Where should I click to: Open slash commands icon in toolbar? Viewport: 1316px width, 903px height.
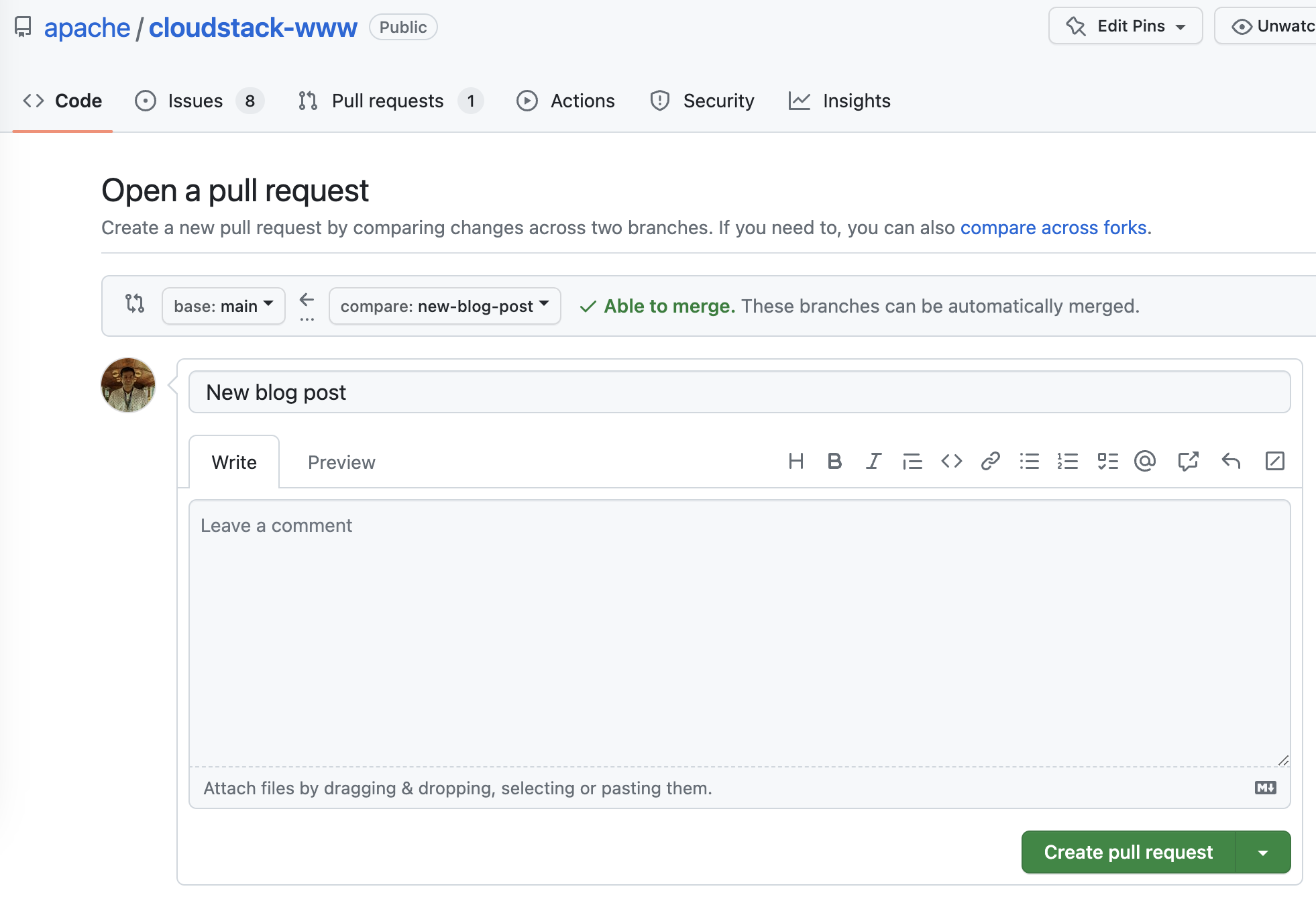(1275, 462)
